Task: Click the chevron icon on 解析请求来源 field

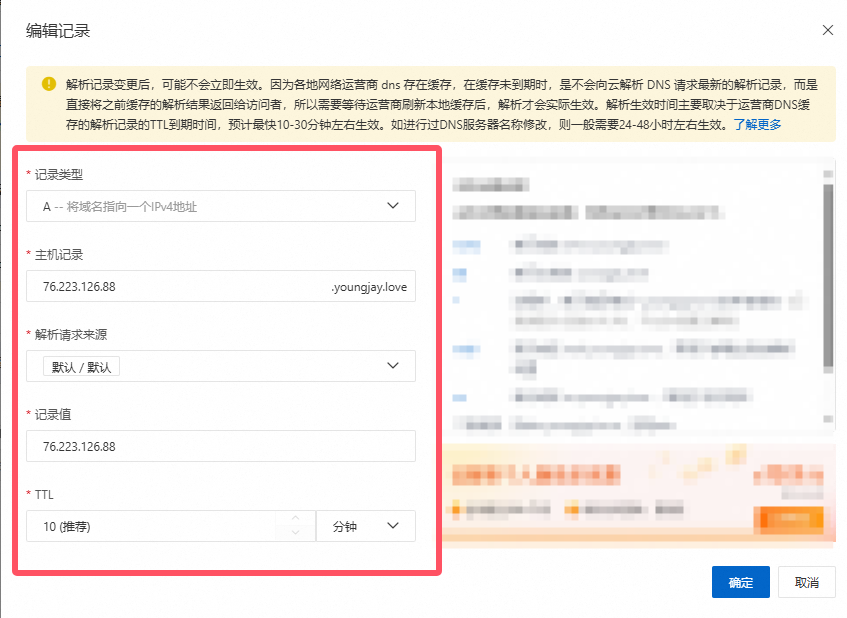Action: pyautogui.click(x=394, y=366)
